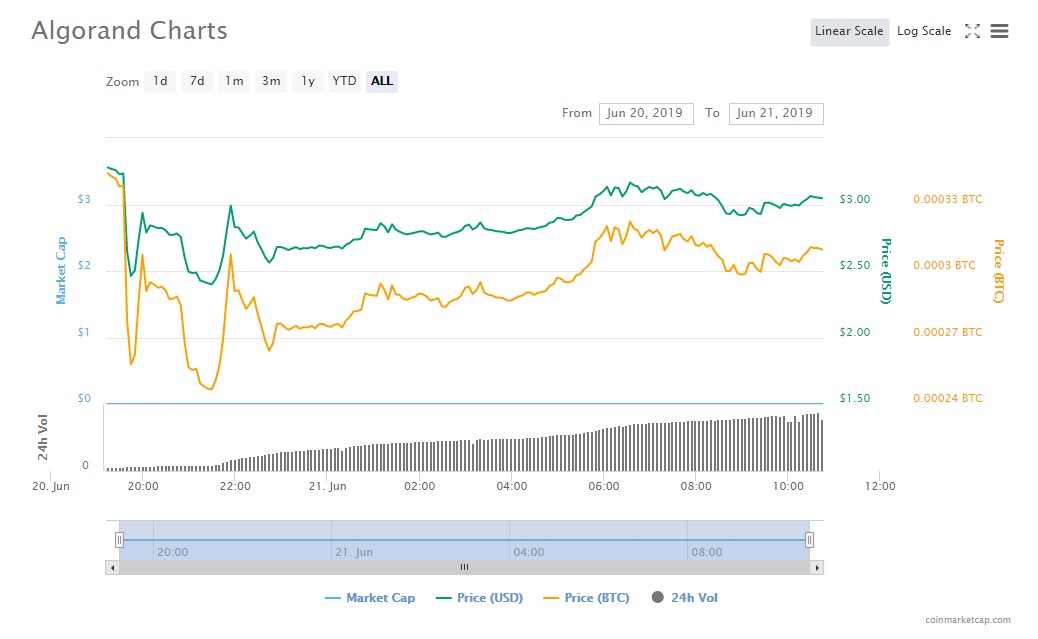Click the 0.0003 BTC axis label

(944, 266)
